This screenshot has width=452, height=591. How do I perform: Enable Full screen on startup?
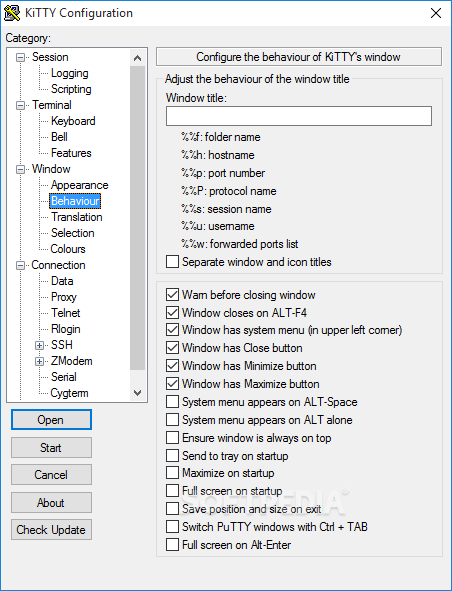pyautogui.click(x=224, y=491)
